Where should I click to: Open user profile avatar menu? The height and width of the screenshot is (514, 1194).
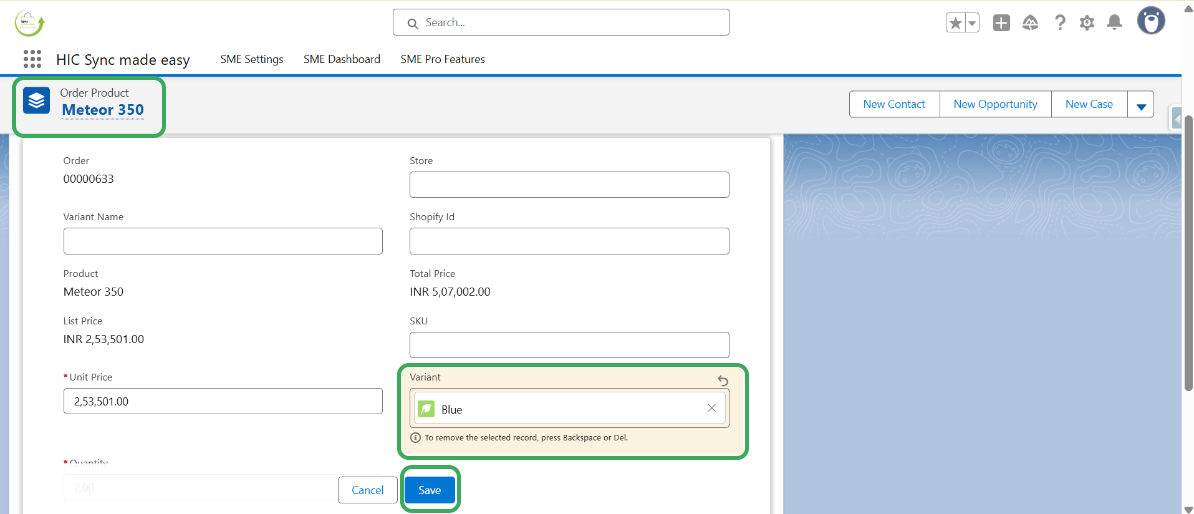(x=1151, y=21)
